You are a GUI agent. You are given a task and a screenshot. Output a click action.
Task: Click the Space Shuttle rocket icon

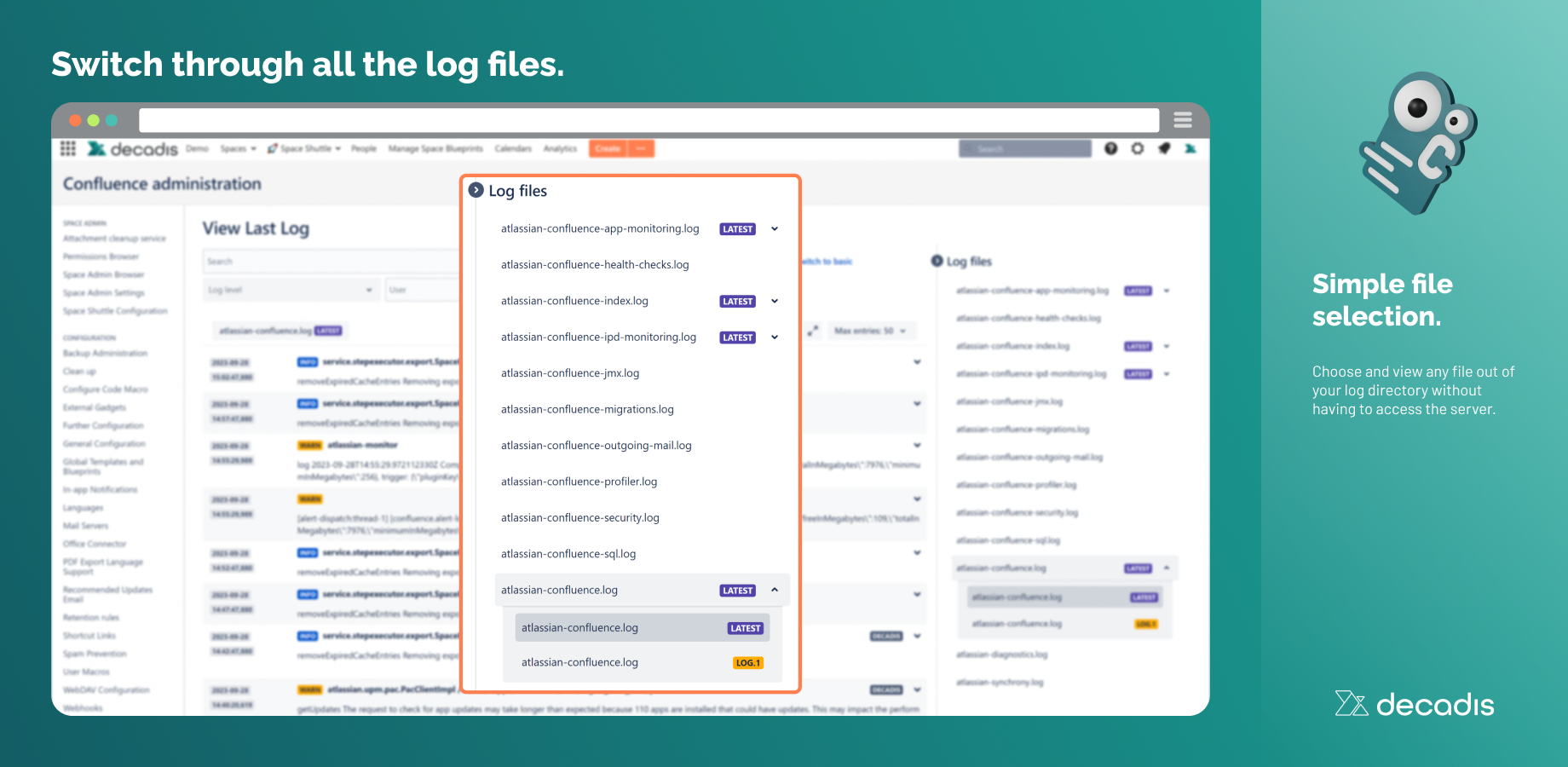pos(273,148)
